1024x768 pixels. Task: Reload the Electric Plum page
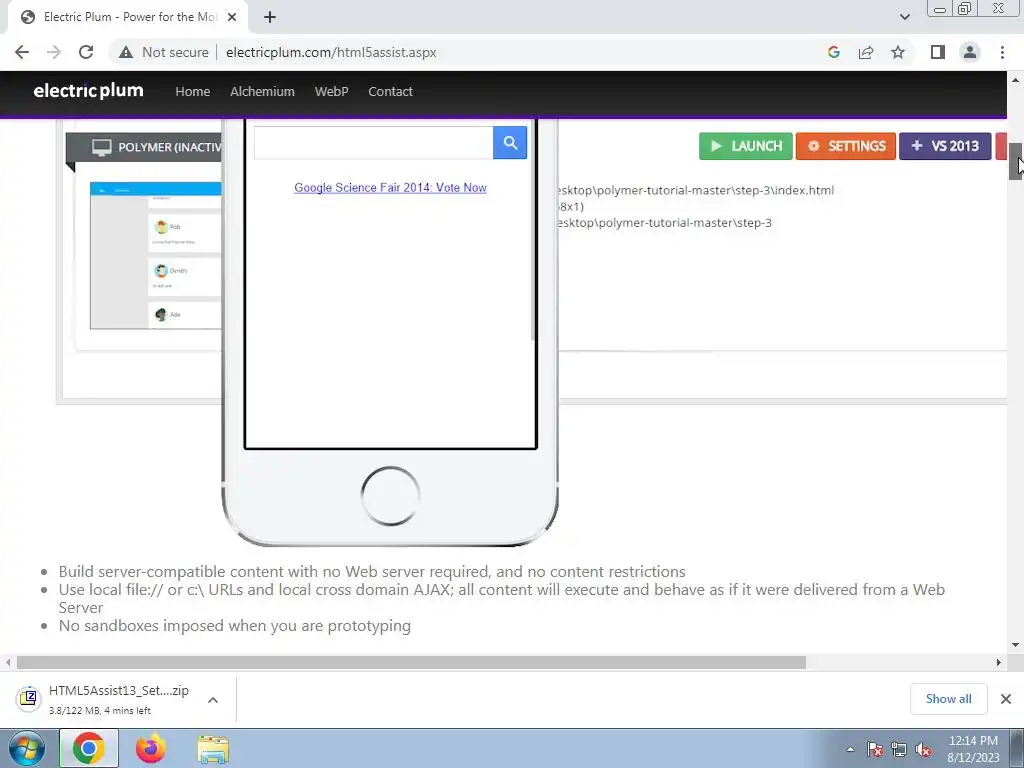click(86, 52)
